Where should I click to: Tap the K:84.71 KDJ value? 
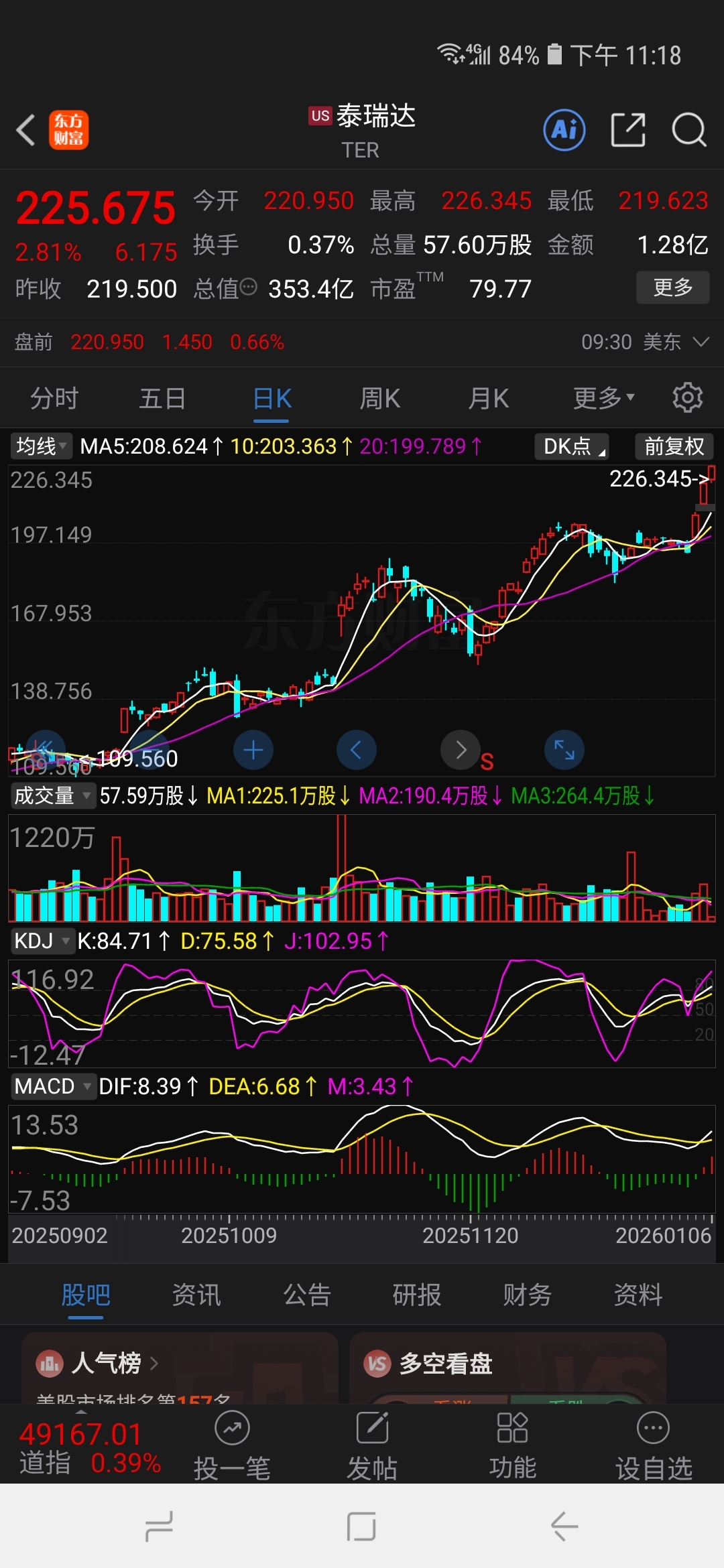[x=124, y=941]
